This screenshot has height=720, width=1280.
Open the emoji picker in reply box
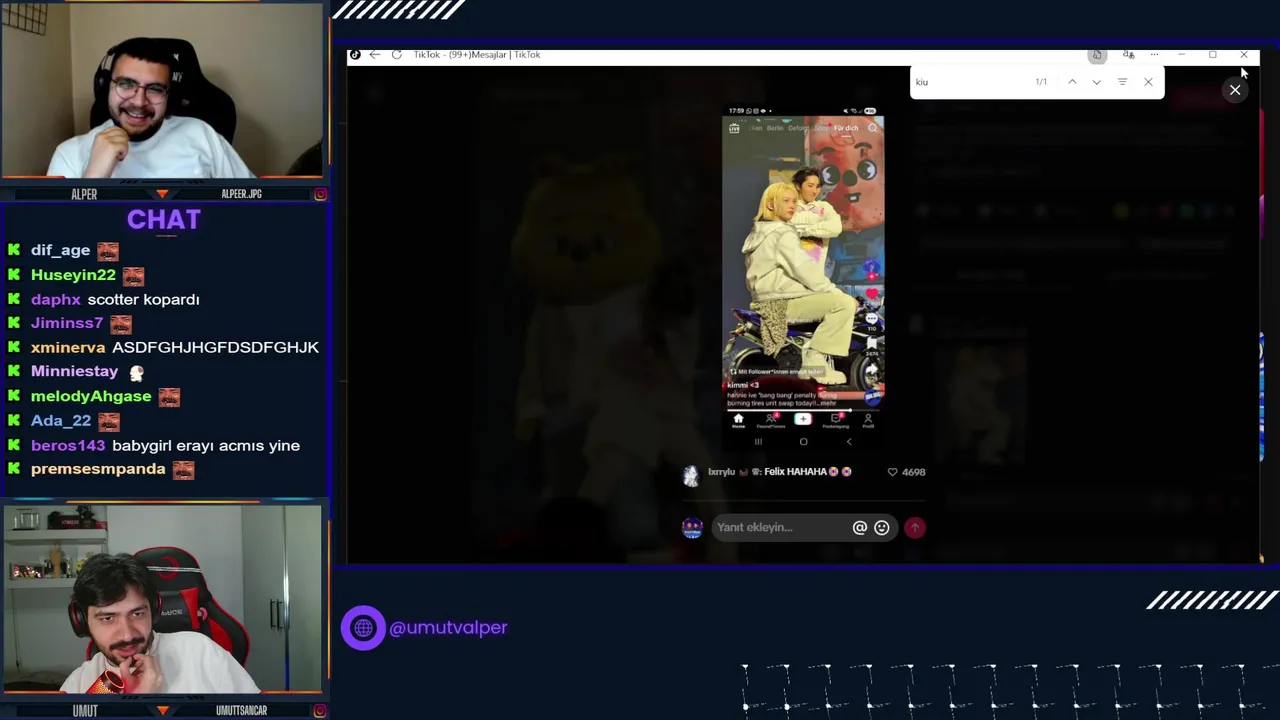(881, 527)
